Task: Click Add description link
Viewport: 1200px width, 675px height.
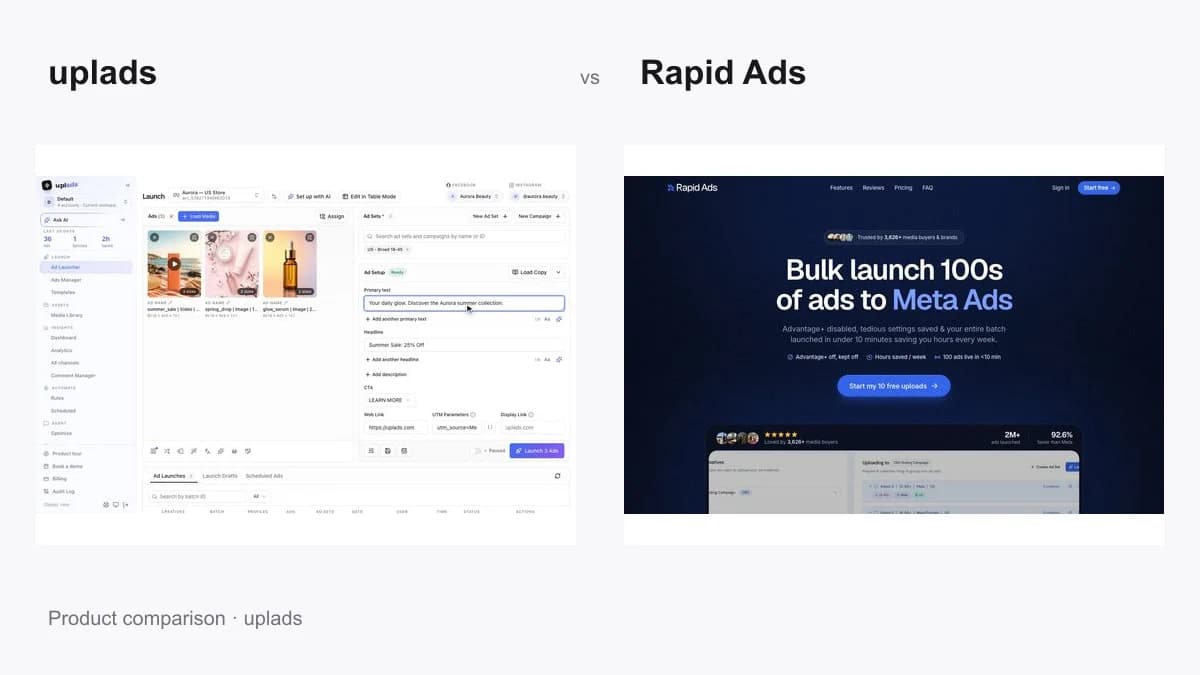Action: pos(388,374)
